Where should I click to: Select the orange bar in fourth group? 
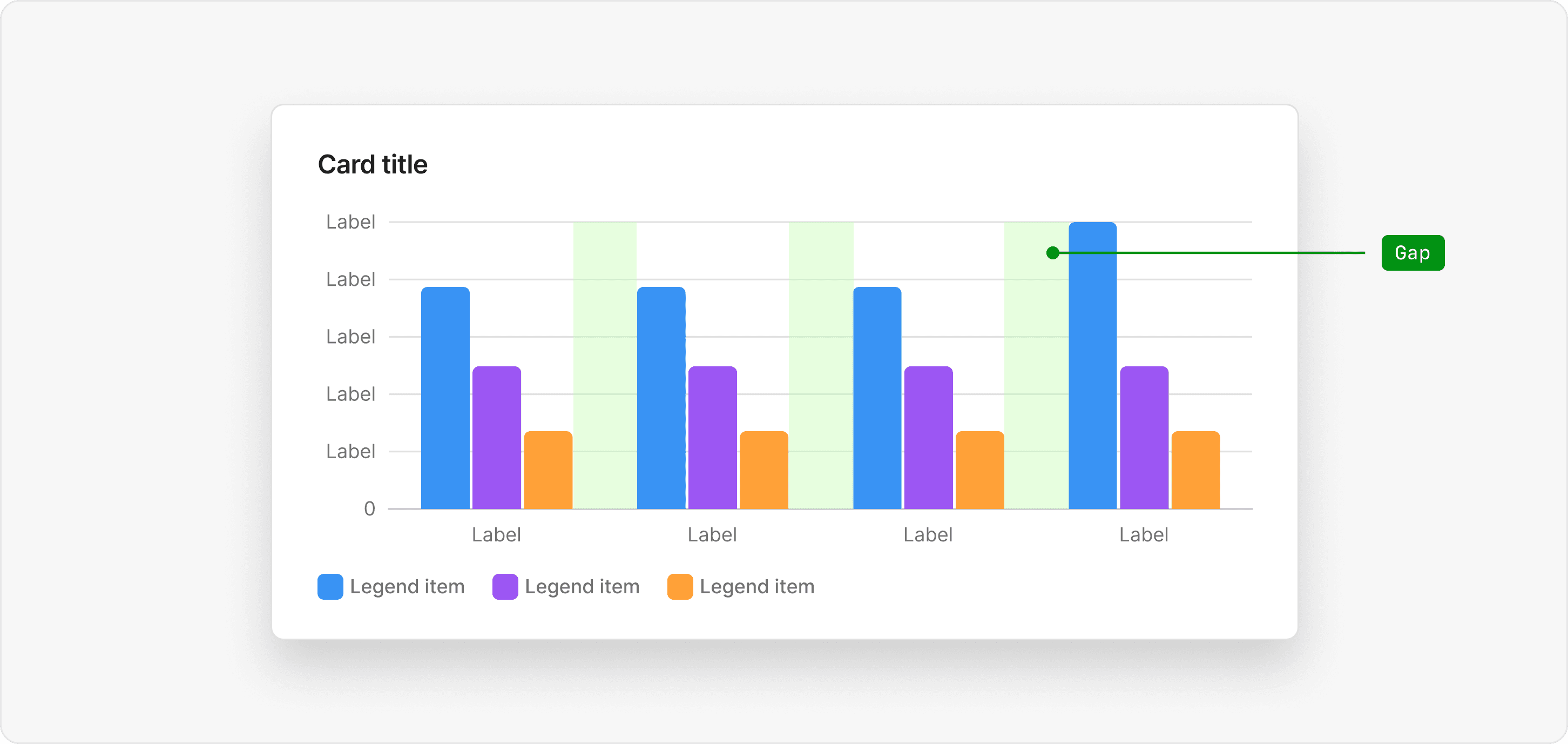click(1195, 470)
